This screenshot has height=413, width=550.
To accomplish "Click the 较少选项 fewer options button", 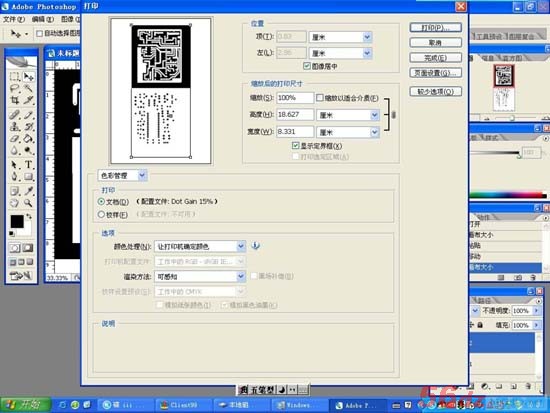I will pyautogui.click(x=435, y=92).
